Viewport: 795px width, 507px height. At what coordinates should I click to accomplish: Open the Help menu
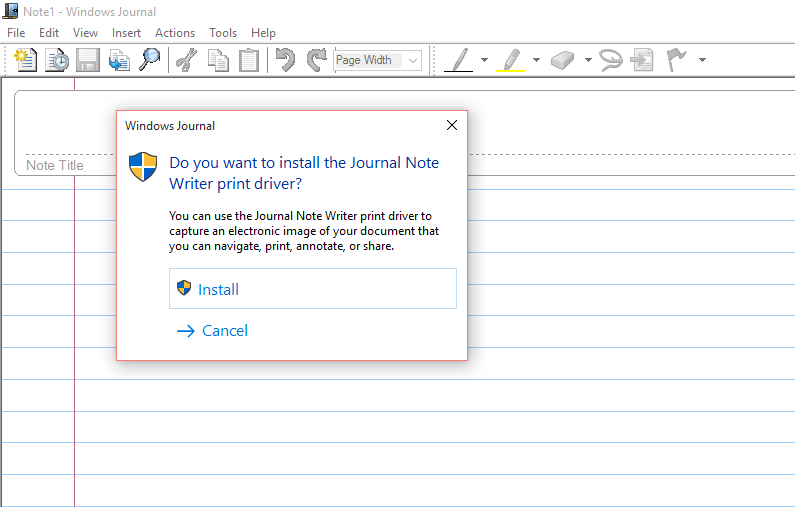[x=263, y=33]
